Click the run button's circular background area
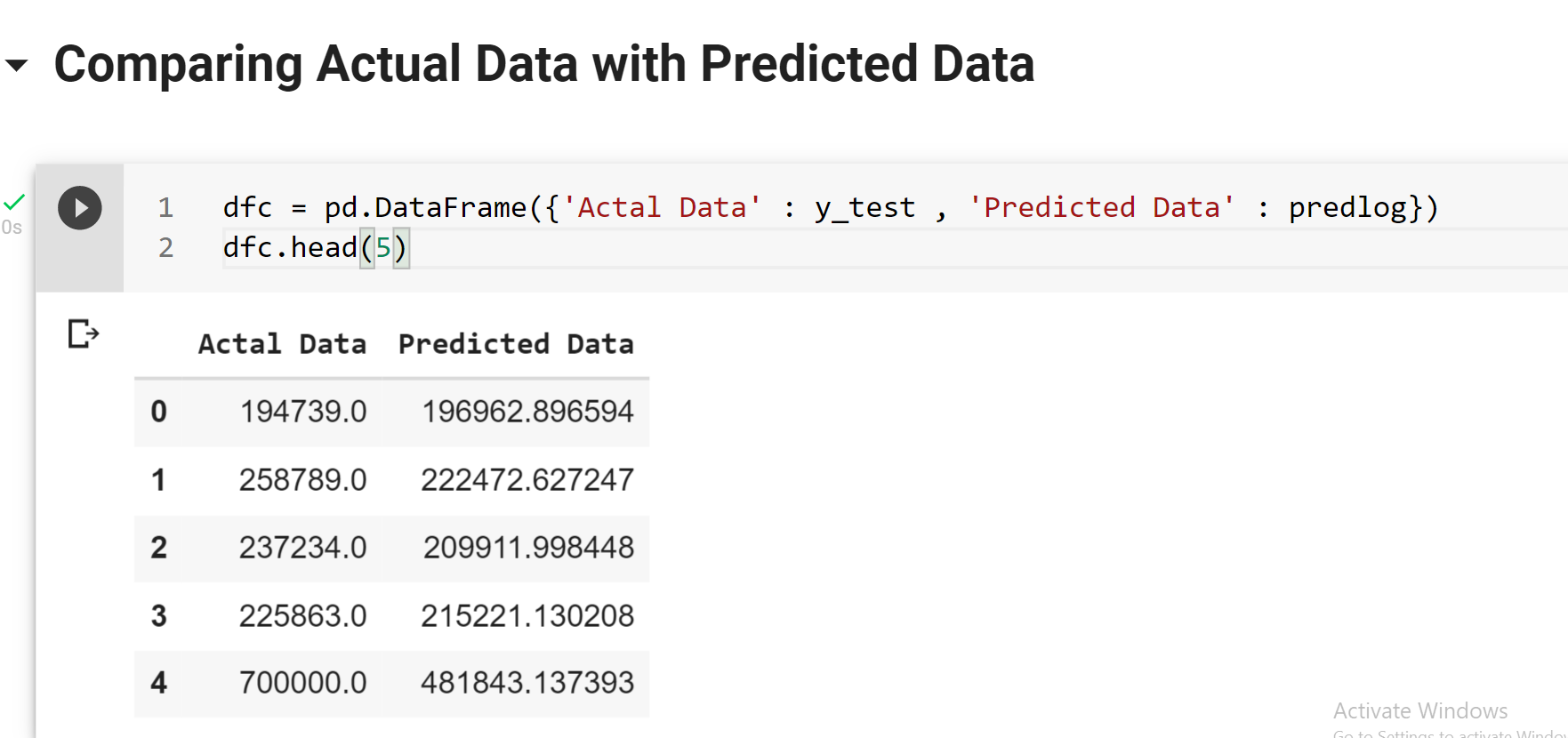The width and height of the screenshot is (1568, 738). pos(80,207)
